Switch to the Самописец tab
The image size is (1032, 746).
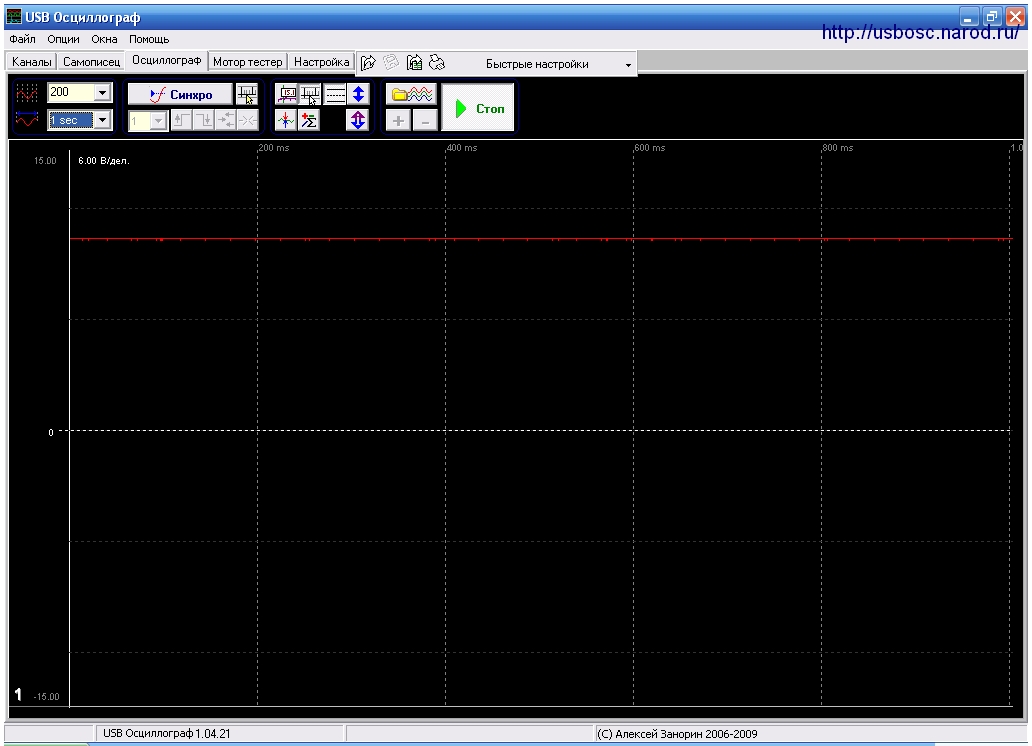click(x=91, y=62)
